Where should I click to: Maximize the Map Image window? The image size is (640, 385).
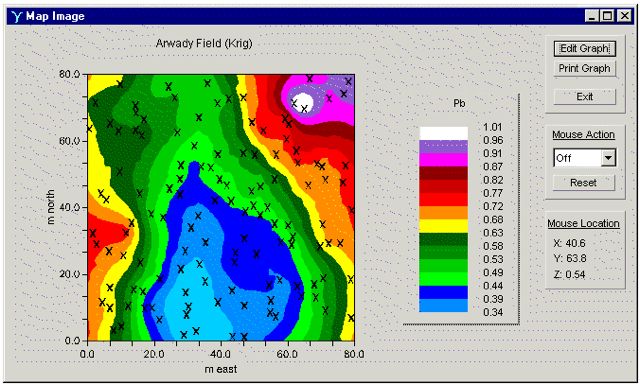pos(607,16)
